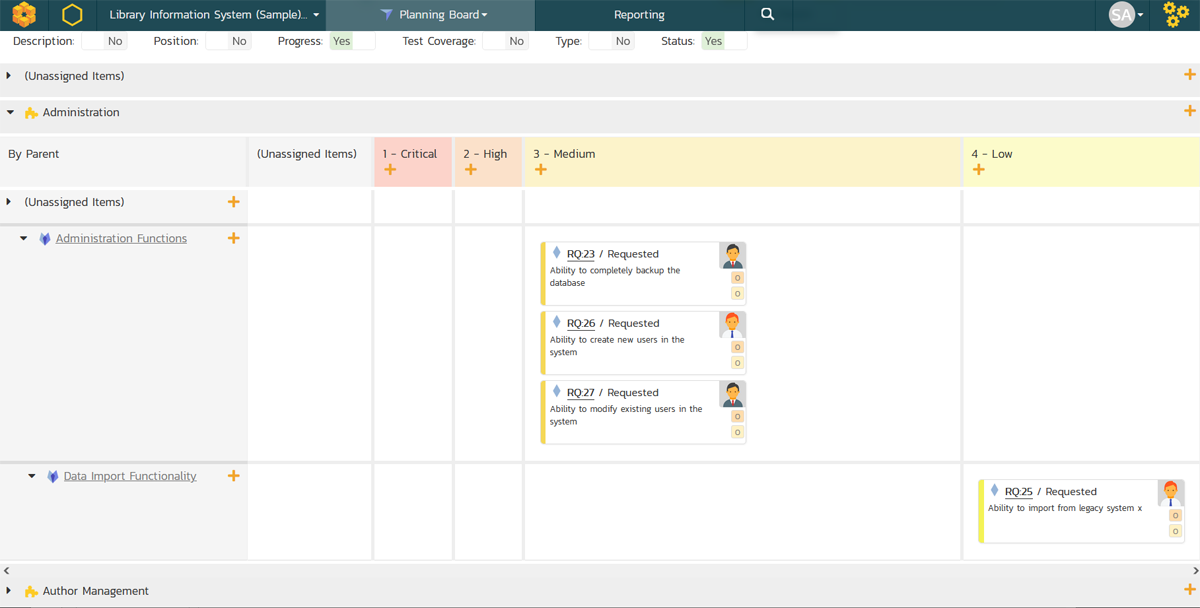This screenshot has height=608, width=1200.
Task: Open the Reporting menu
Action: pos(639,15)
